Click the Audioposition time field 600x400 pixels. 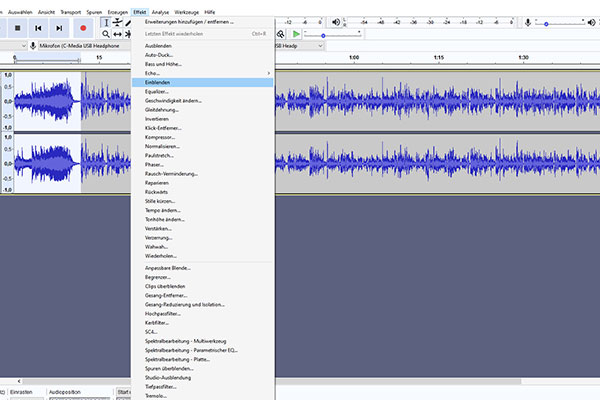point(79,398)
